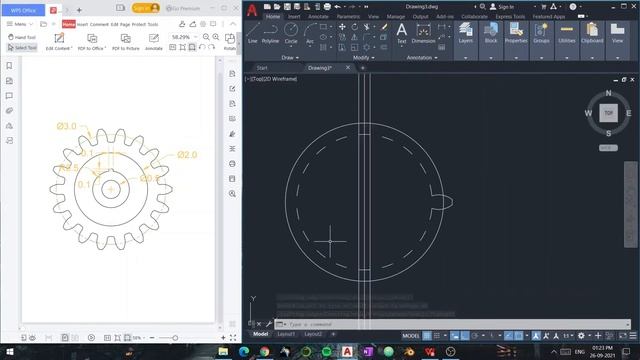Open Blender from the Windows taskbar
The height and width of the screenshot is (360, 640).
coord(409,351)
